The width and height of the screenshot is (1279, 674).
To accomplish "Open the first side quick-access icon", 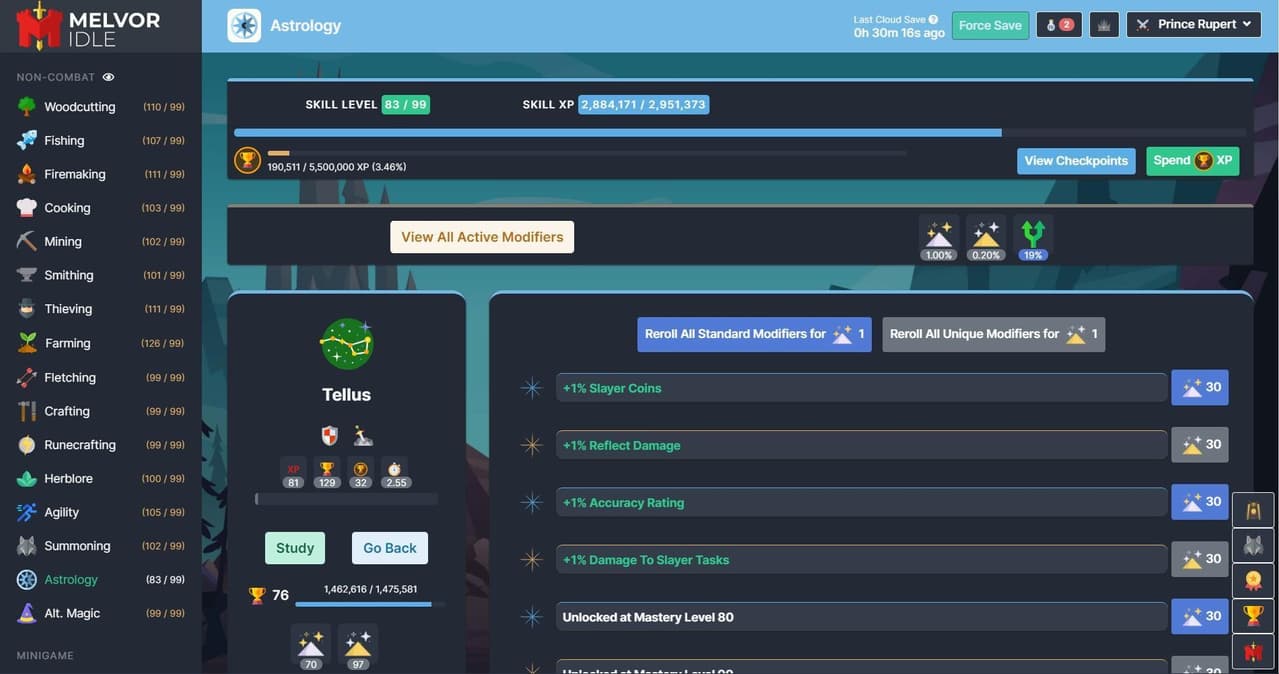I will (x=1253, y=510).
